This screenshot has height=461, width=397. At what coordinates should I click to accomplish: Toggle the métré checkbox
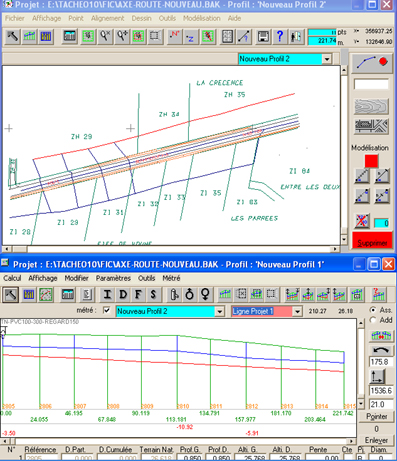tap(107, 311)
